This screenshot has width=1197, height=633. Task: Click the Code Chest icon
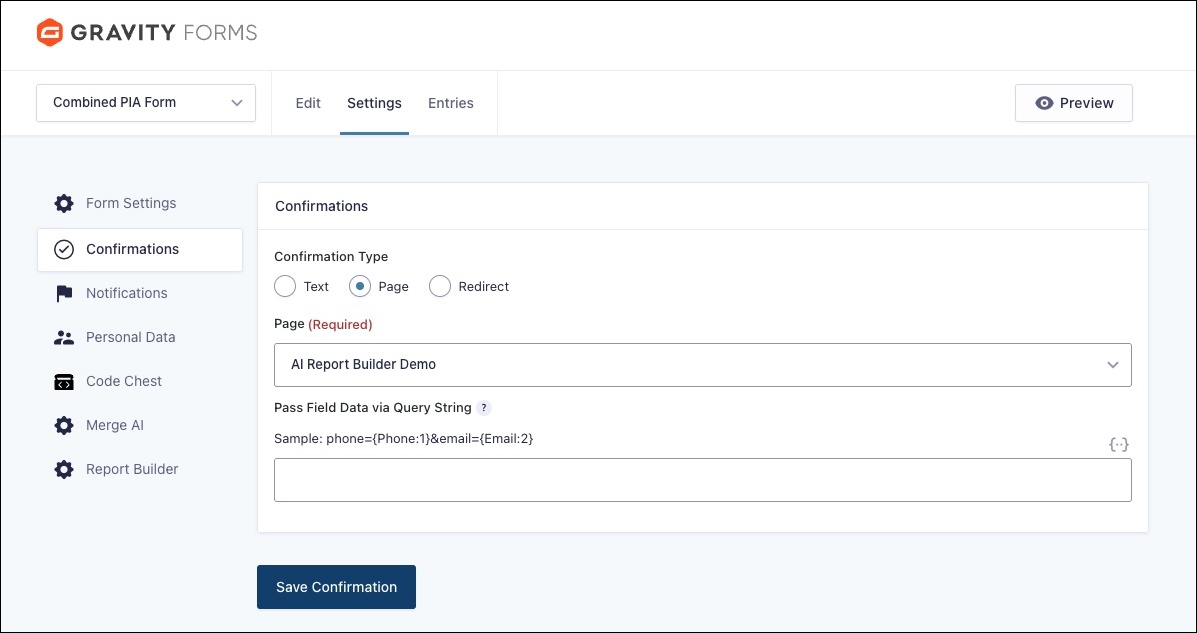click(64, 382)
